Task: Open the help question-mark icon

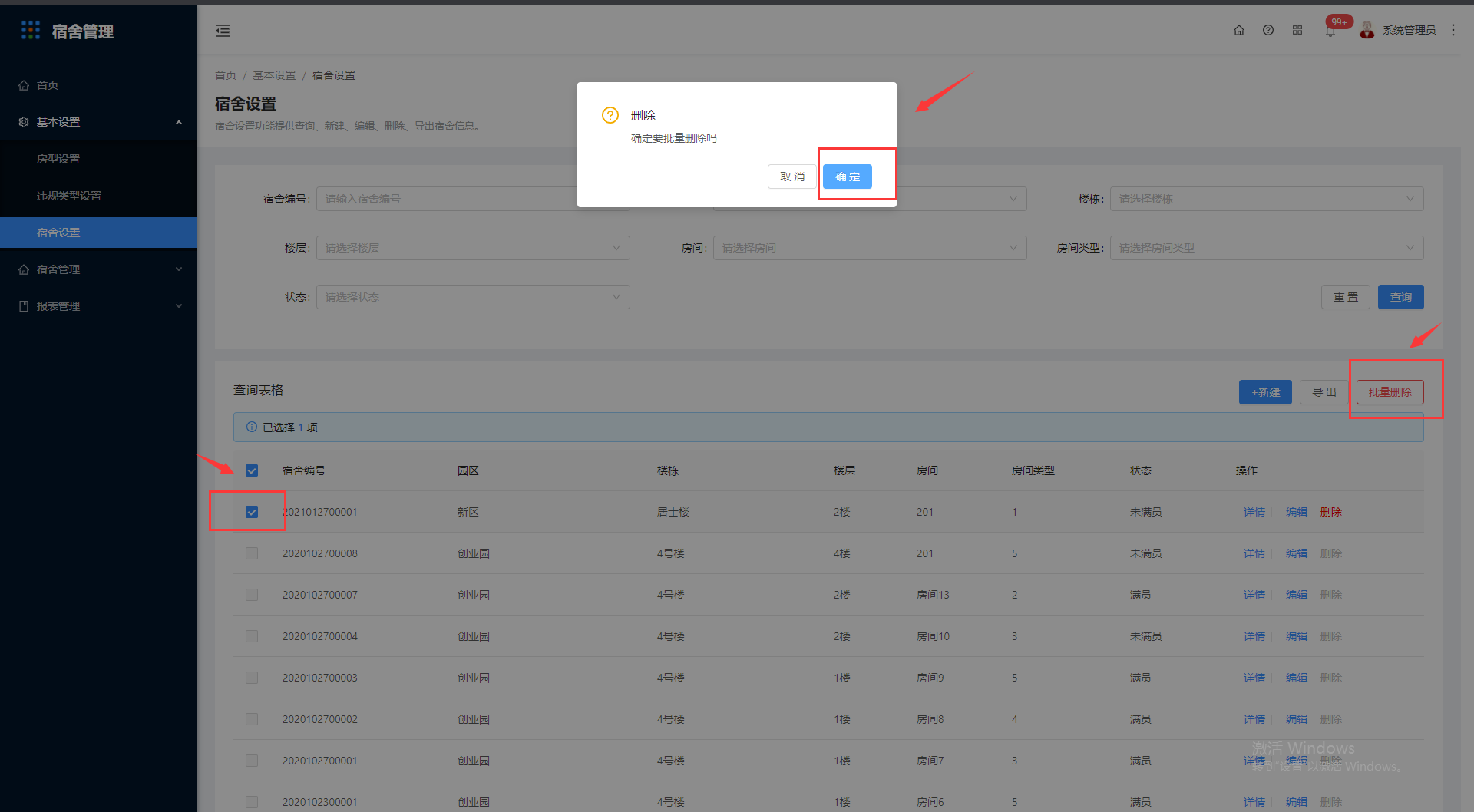Action: pyautogui.click(x=1268, y=30)
